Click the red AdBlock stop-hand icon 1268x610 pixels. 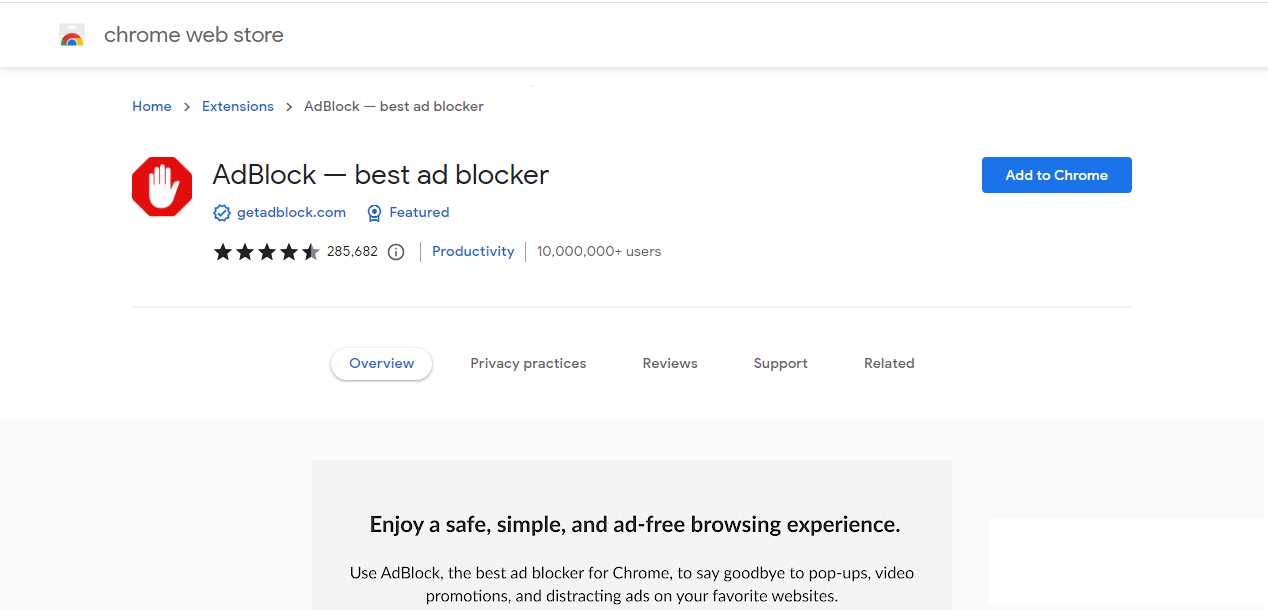coord(162,186)
